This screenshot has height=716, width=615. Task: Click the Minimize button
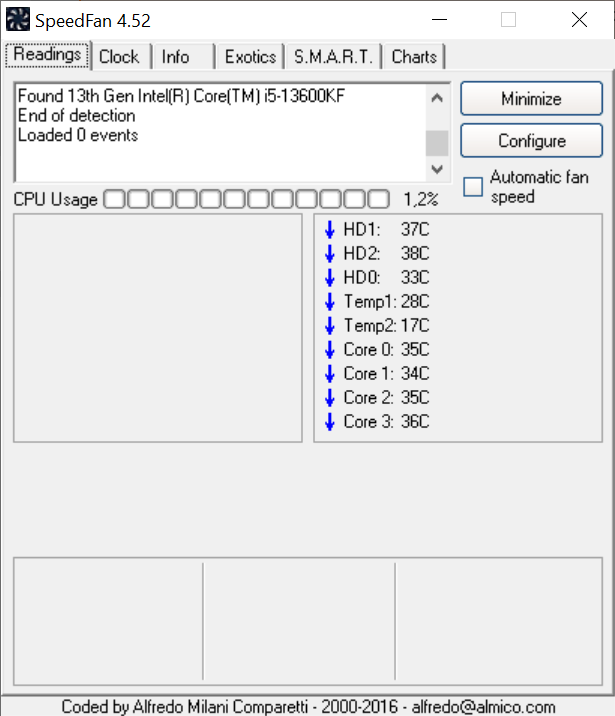(531, 99)
